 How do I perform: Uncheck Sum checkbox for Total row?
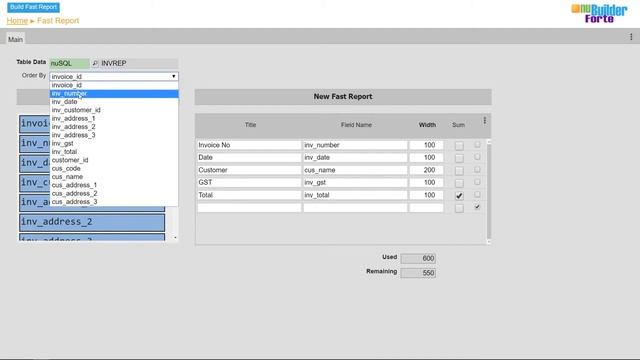pos(459,196)
